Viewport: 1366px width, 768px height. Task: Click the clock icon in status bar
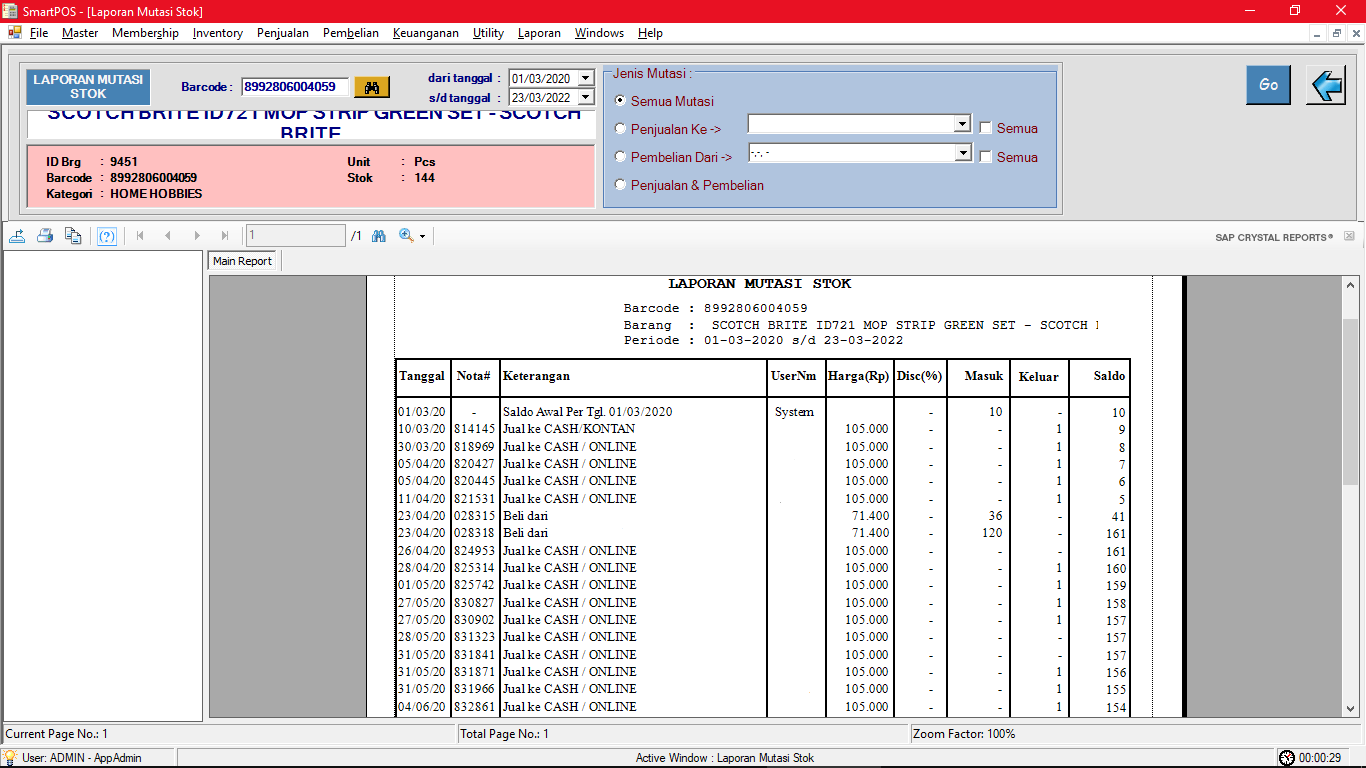[x=1286, y=758]
